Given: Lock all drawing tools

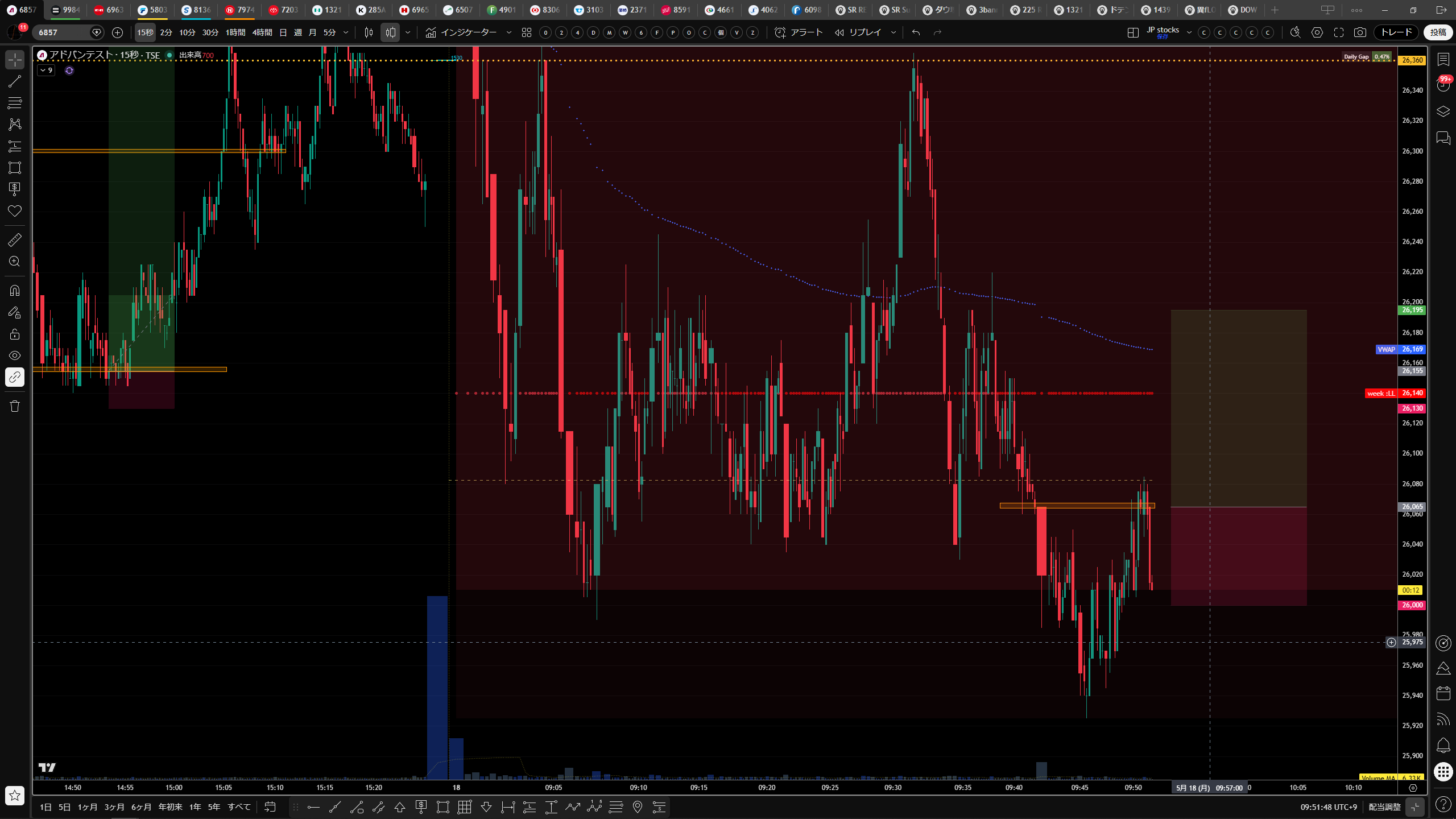Looking at the screenshot, I should coord(15,334).
